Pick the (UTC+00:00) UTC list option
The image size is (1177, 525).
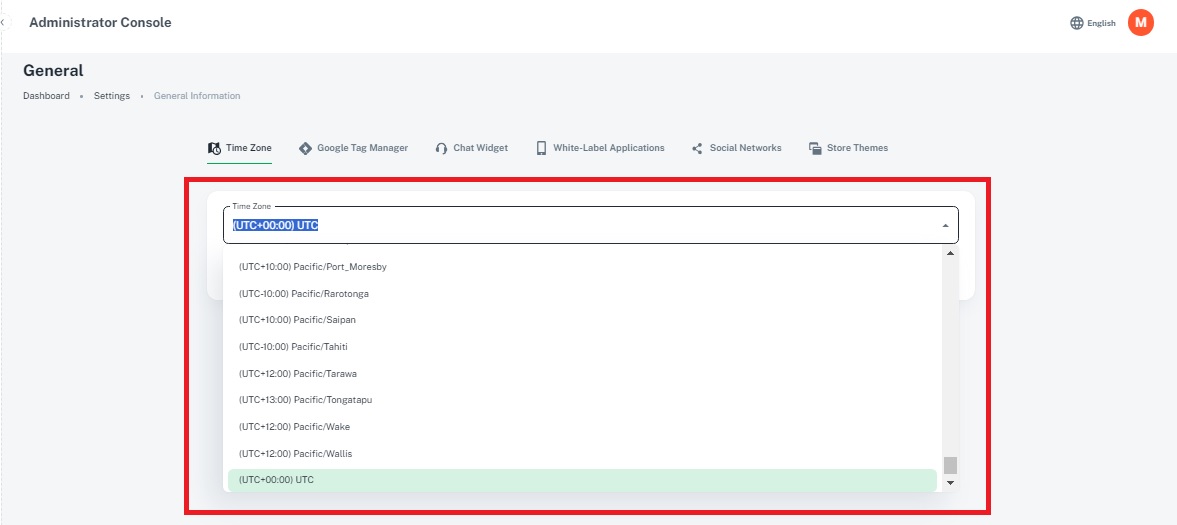click(276, 480)
